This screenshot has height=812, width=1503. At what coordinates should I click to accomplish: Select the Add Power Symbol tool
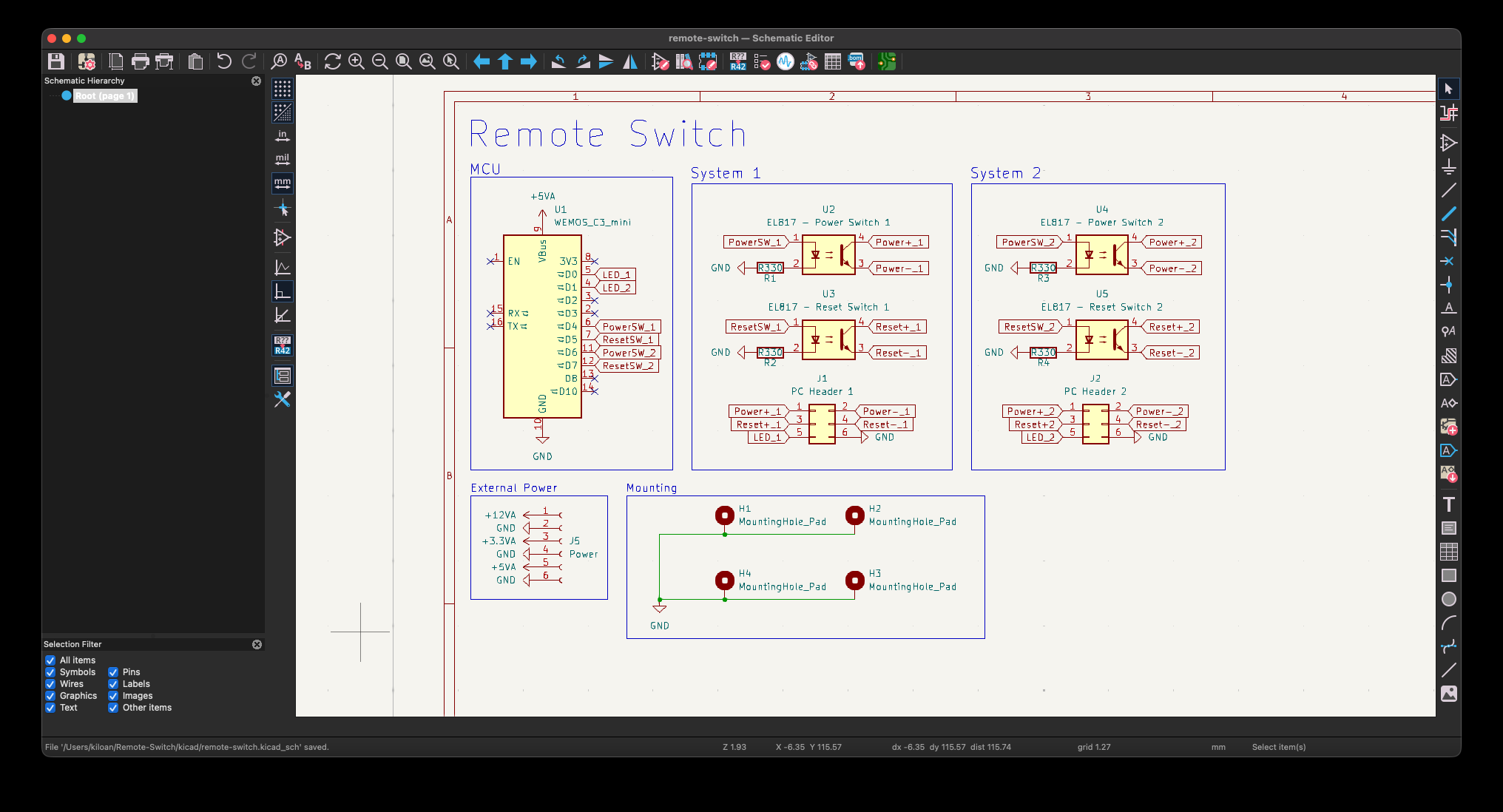tap(1448, 166)
